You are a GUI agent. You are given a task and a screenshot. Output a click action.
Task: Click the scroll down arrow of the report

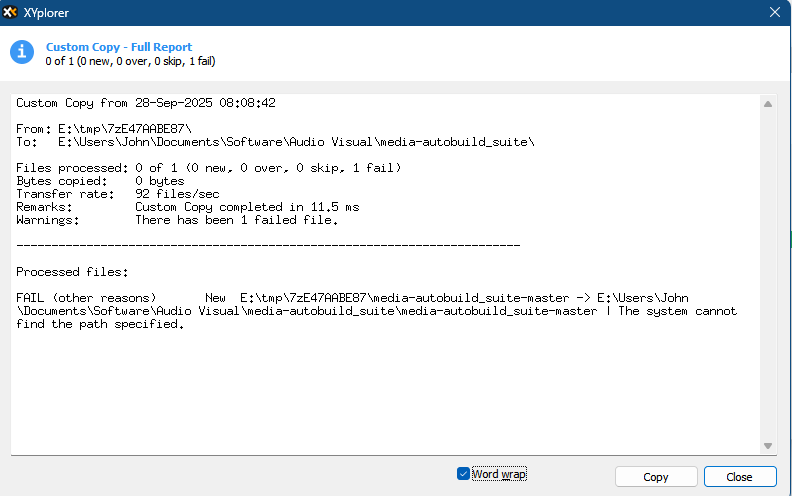(x=768, y=445)
